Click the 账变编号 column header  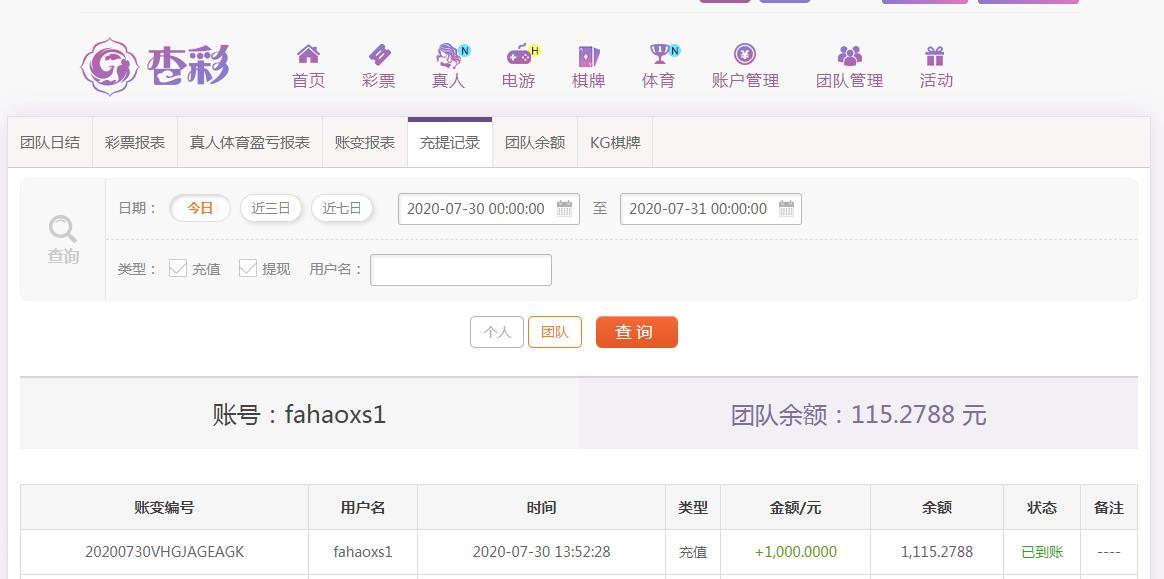164,508
